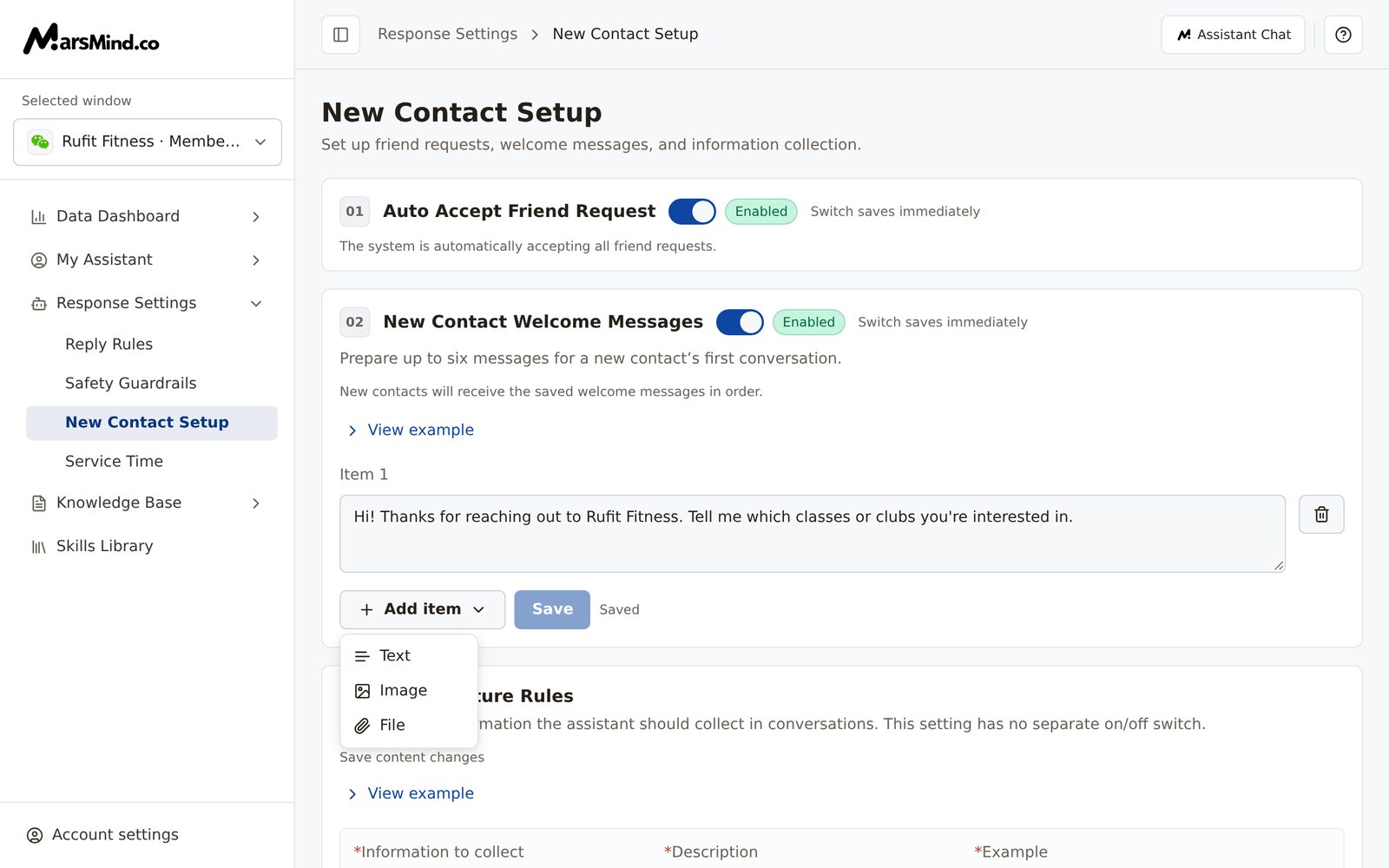Open Service Time in the sidebar
This screenshot has width=1389, height=868.
(x=152, y=462)
